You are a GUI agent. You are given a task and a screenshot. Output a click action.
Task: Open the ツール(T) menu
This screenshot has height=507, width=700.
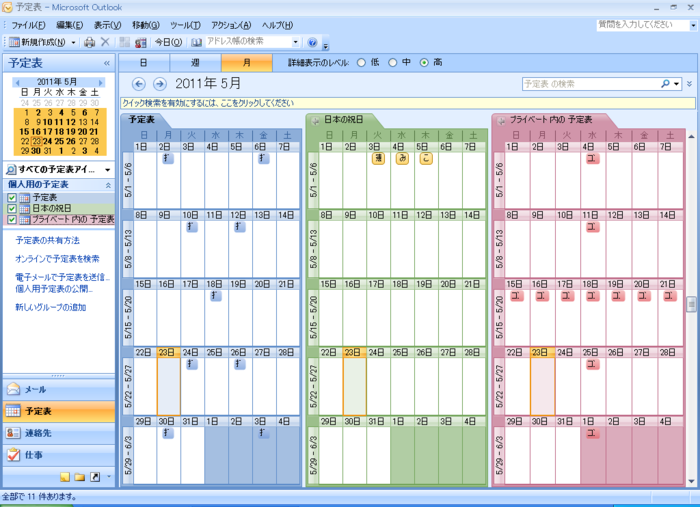[185, 25]
